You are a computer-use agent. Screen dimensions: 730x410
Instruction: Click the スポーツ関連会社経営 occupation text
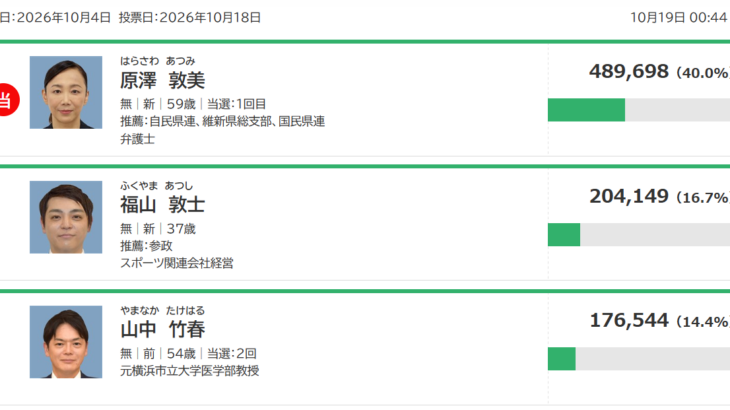pos(176,263)
